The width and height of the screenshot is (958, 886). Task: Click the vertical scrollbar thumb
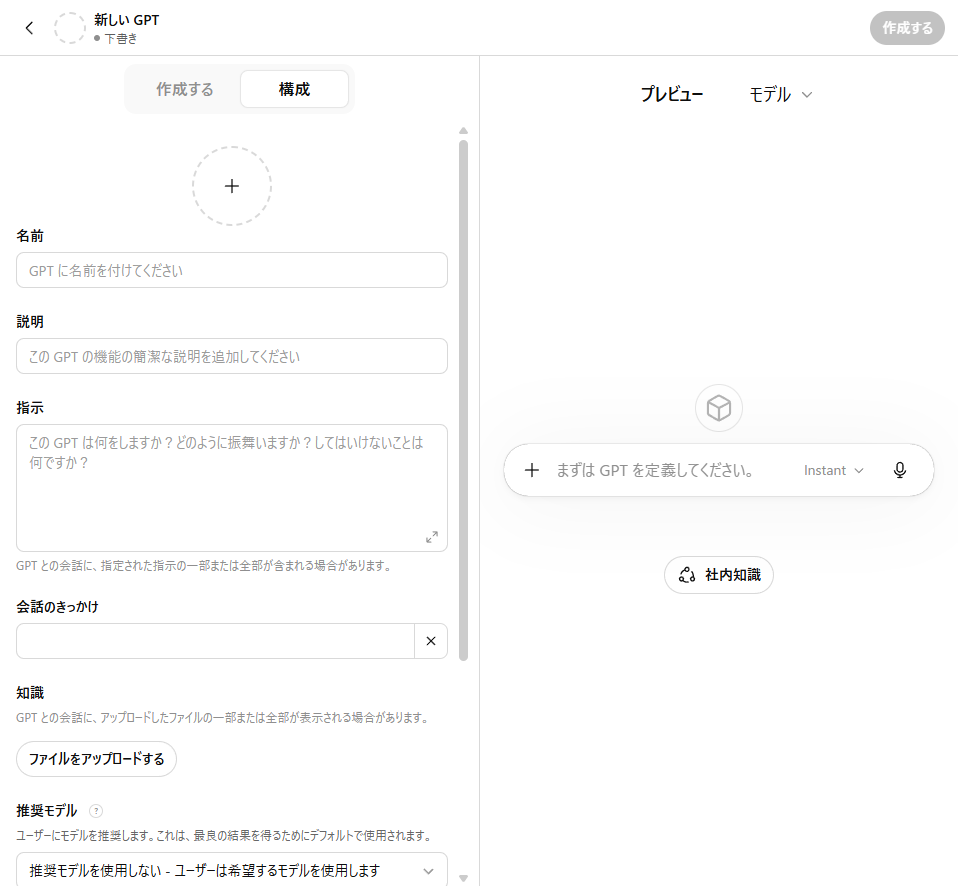(464, 400)
